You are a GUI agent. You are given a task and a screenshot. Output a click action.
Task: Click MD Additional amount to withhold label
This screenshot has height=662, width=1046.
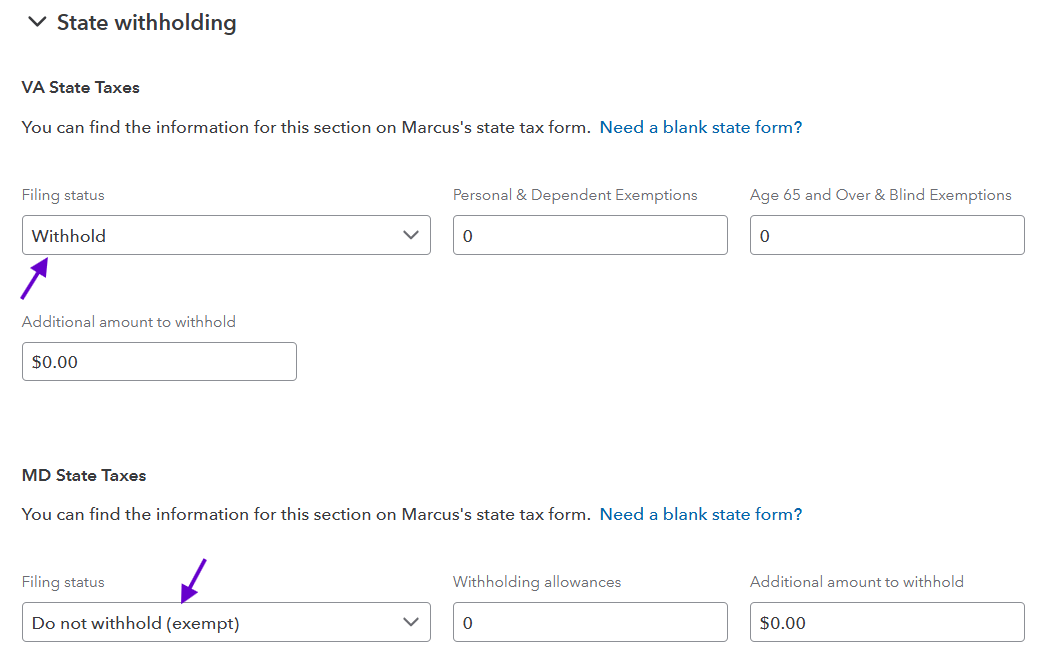point(856,582)
